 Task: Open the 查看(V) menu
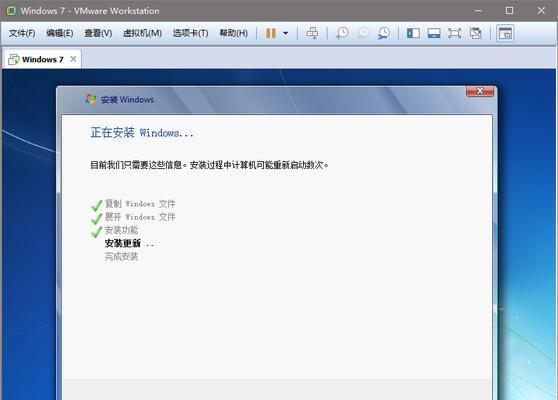click(x=98, y=33)
